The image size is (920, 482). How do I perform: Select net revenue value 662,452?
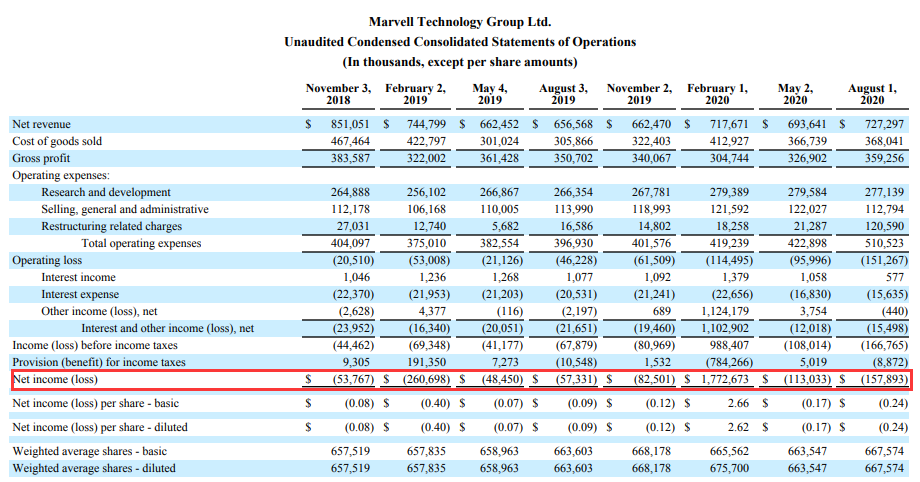pos(499,124)
